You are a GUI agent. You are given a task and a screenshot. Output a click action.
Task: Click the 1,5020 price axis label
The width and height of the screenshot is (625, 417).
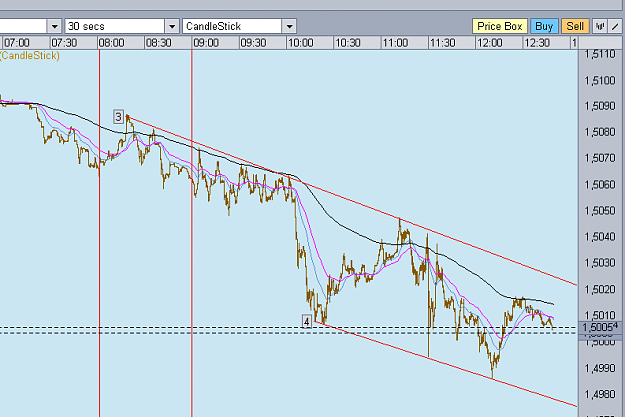(600, 289)
